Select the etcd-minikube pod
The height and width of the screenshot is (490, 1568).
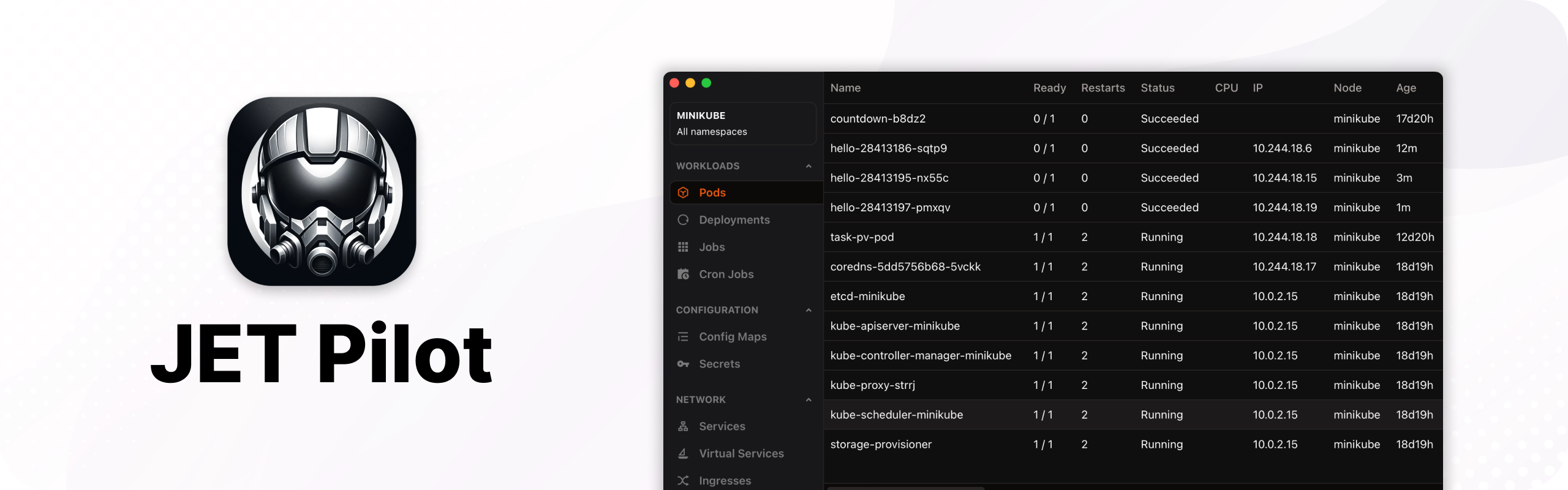coord(1133,296)
